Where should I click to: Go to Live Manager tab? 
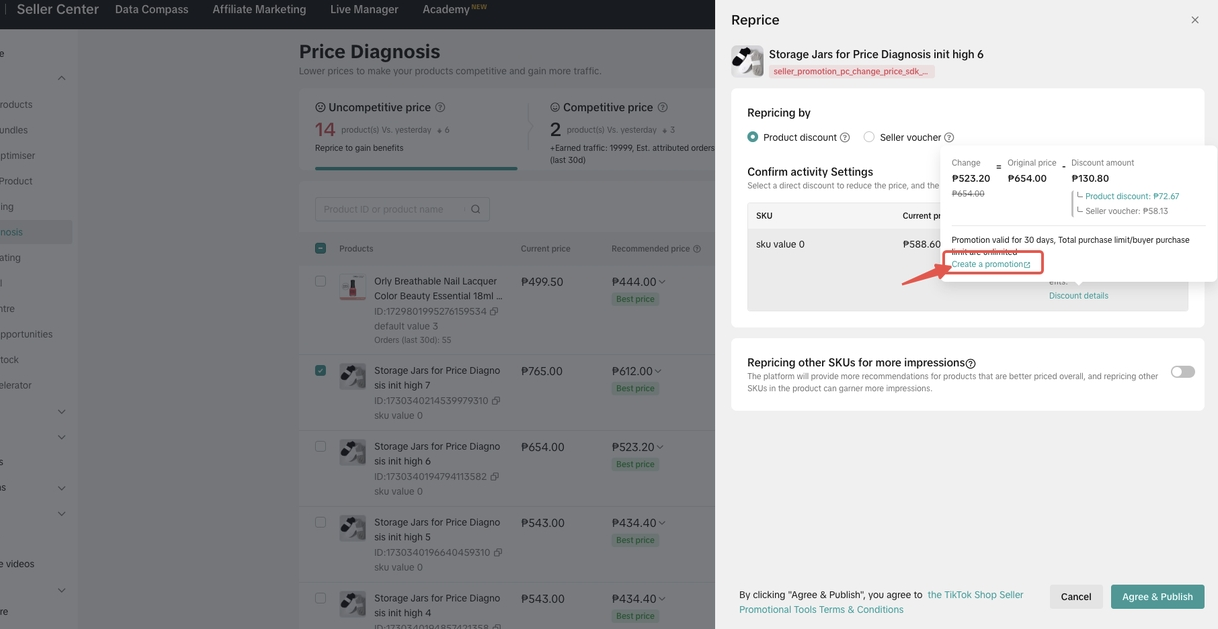364,10
